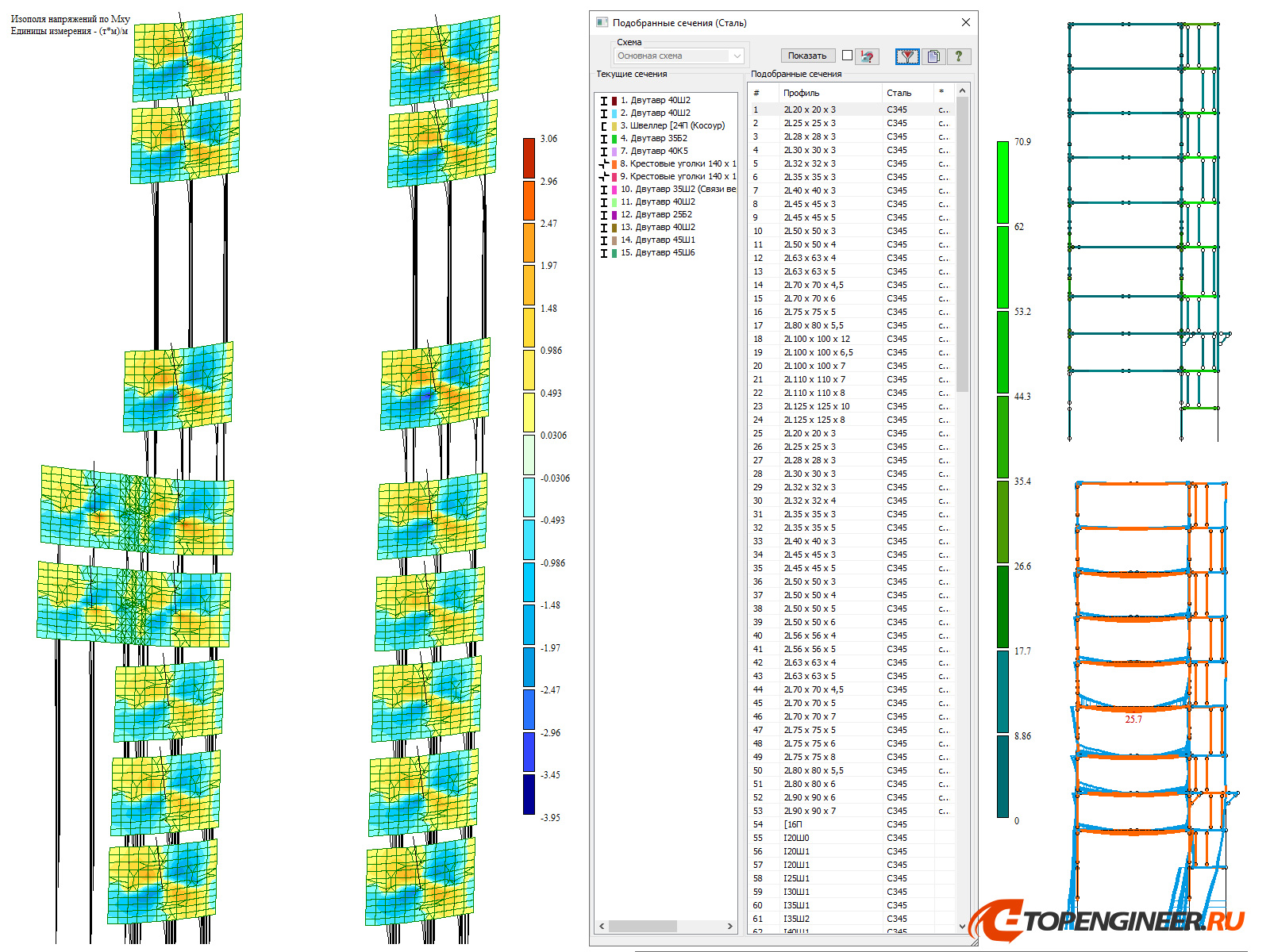Viewport: 1270px width, 952px height.
Task: Toggle the checkbox next to Показать
Action: tap(847, 56)
